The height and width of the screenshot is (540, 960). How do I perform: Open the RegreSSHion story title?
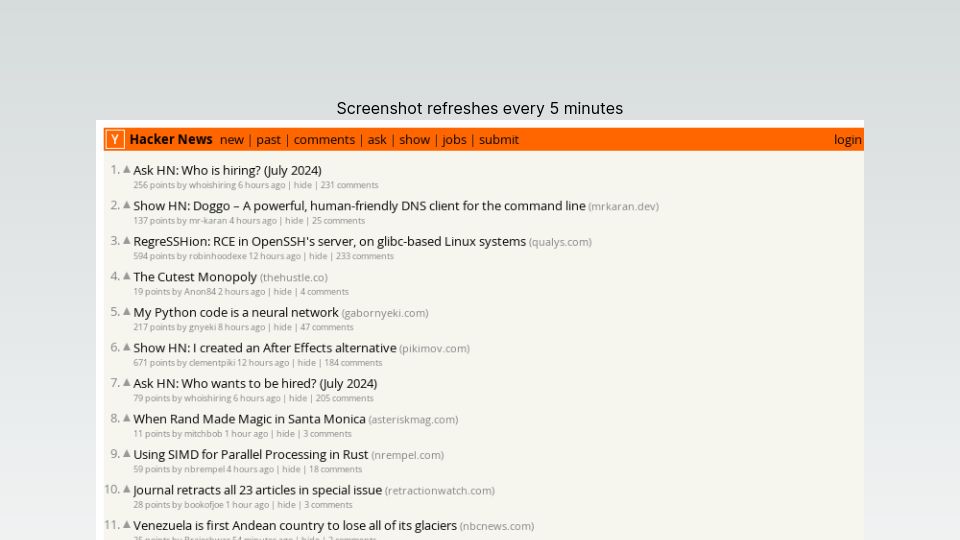(329, 241)
